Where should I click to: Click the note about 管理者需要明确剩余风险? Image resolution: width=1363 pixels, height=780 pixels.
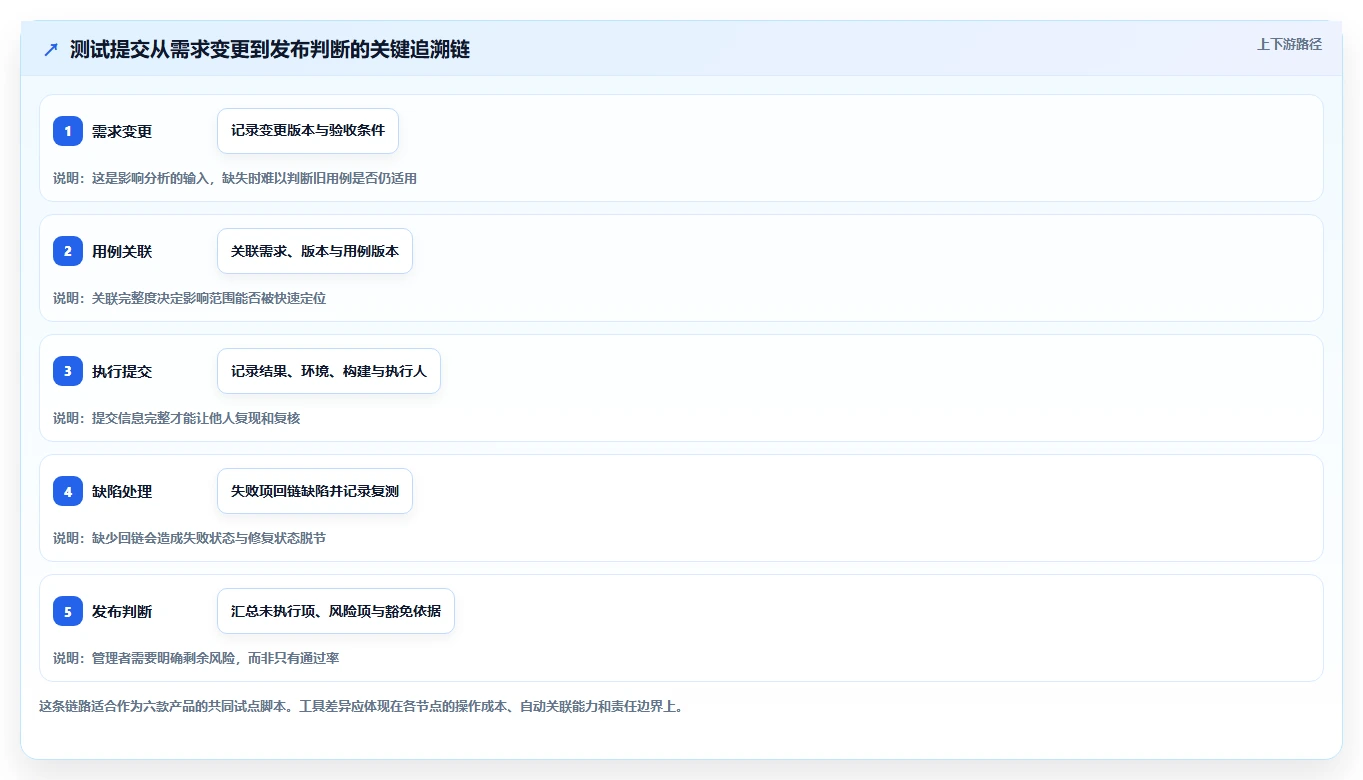tap(196, 658)
